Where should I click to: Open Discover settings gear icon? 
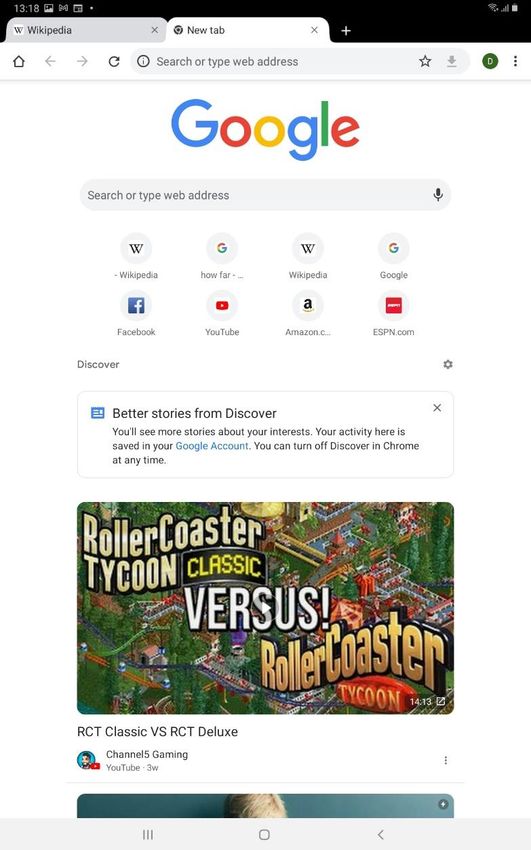[x=448, y=364]
